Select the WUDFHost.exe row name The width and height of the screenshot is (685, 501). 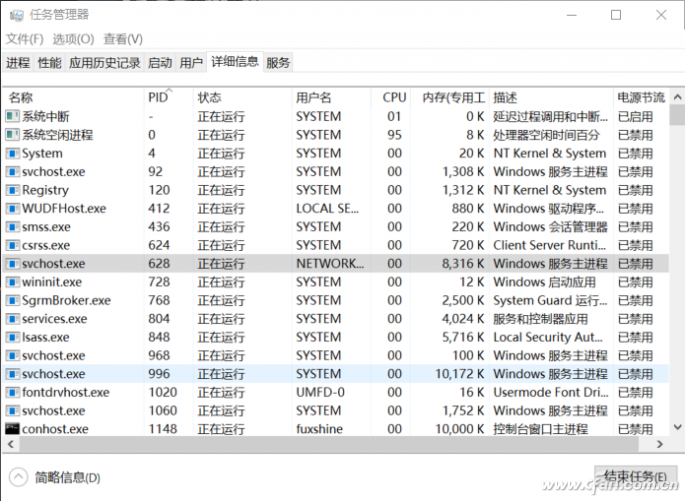[x=64, y=208]
